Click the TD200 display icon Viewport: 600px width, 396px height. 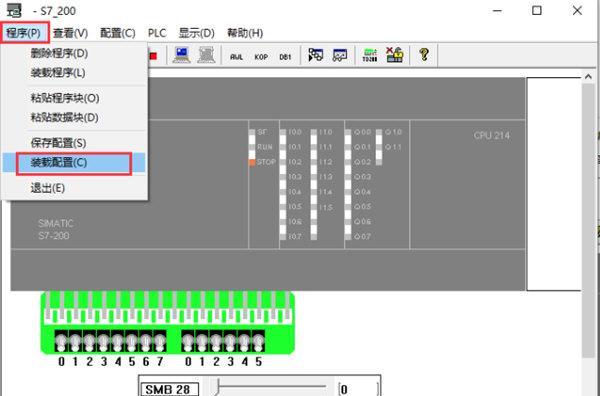point(370,55)
